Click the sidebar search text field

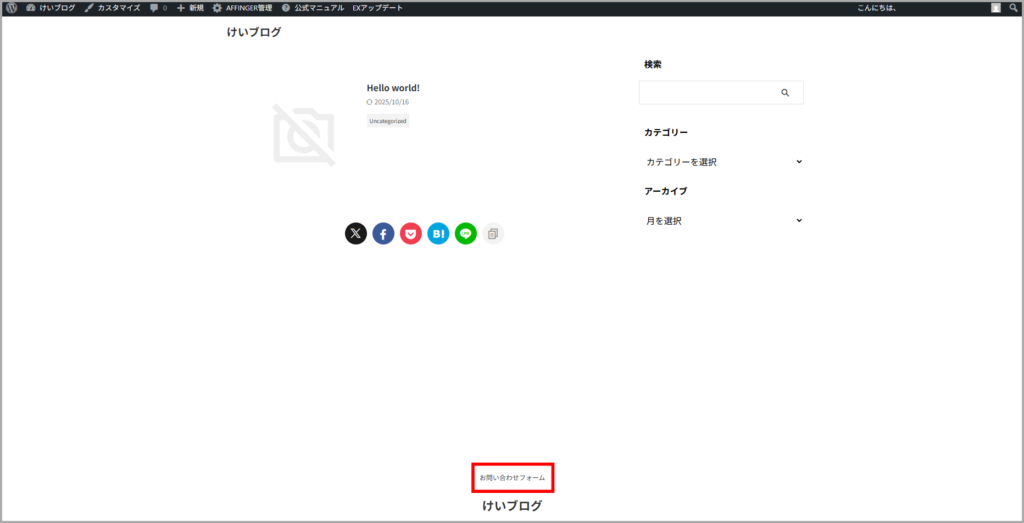pos(705,93)
